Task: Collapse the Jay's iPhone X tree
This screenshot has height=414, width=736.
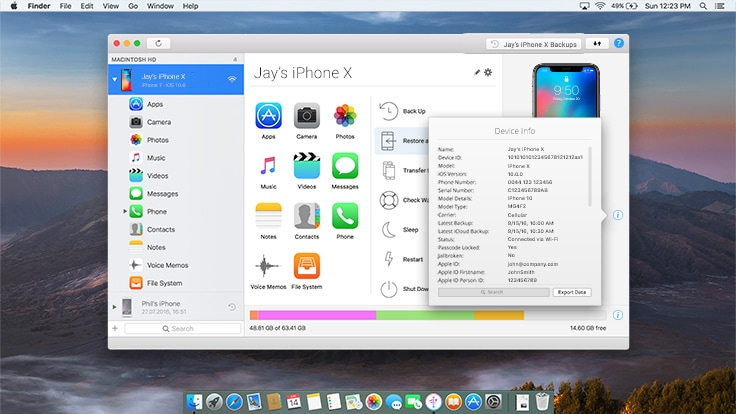Action: (x=113, y=79)
